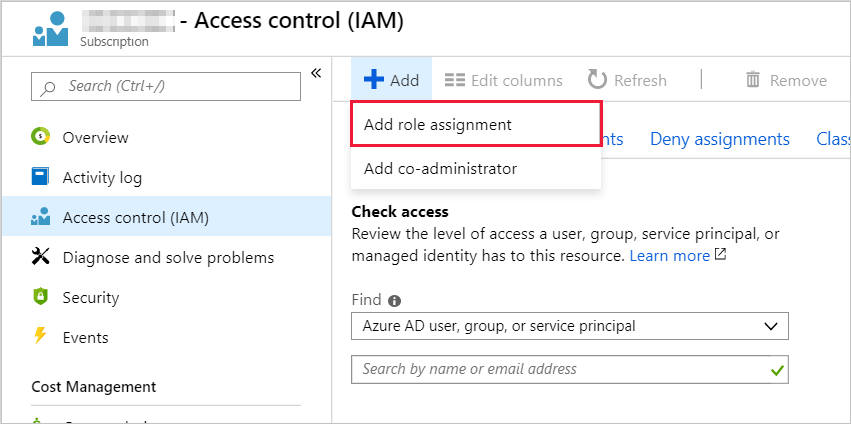Image resolution: width=851 pixels, height=424 pixels.
Task: Click the Events lightning bolt icon
Action: (x=41, y=337)
